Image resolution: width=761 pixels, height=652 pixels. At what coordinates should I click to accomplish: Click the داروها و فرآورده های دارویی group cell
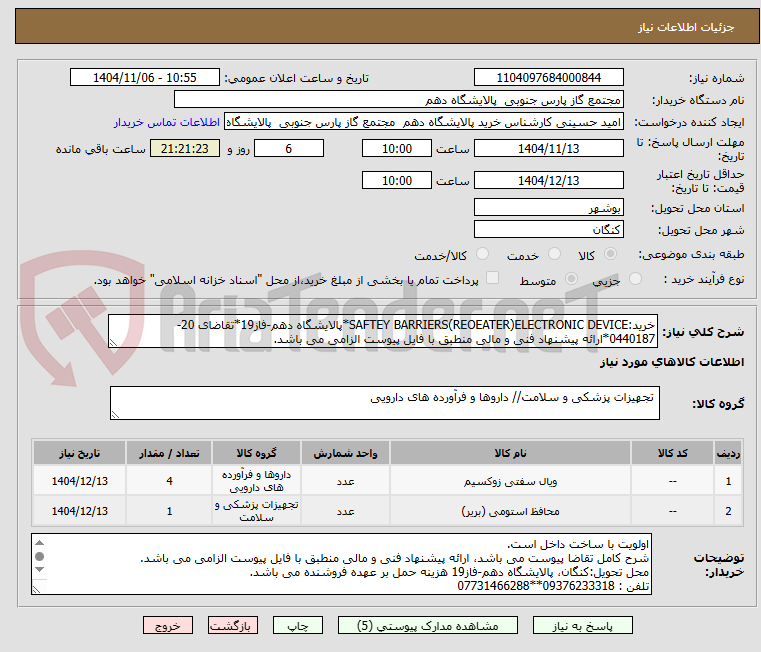click(x=256, y=481)
